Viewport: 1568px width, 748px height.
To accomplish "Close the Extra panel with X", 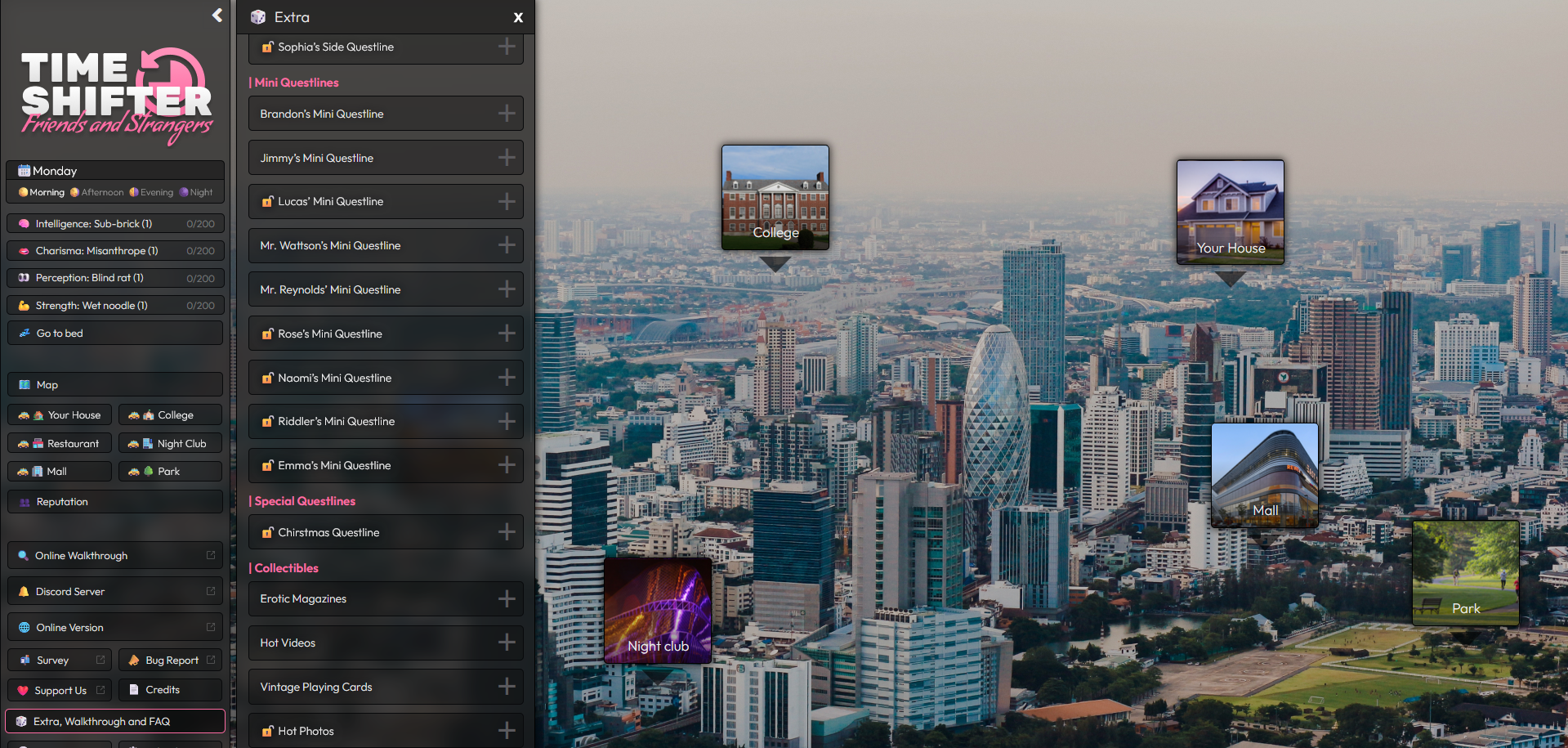I will point(518,17).
